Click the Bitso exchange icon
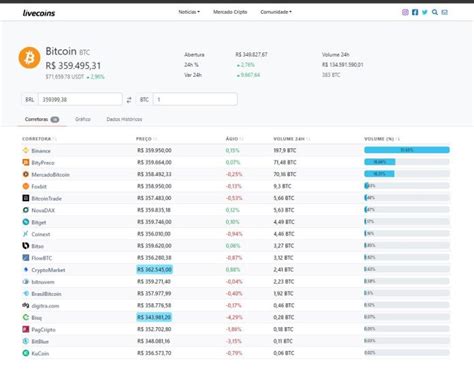 26,246
